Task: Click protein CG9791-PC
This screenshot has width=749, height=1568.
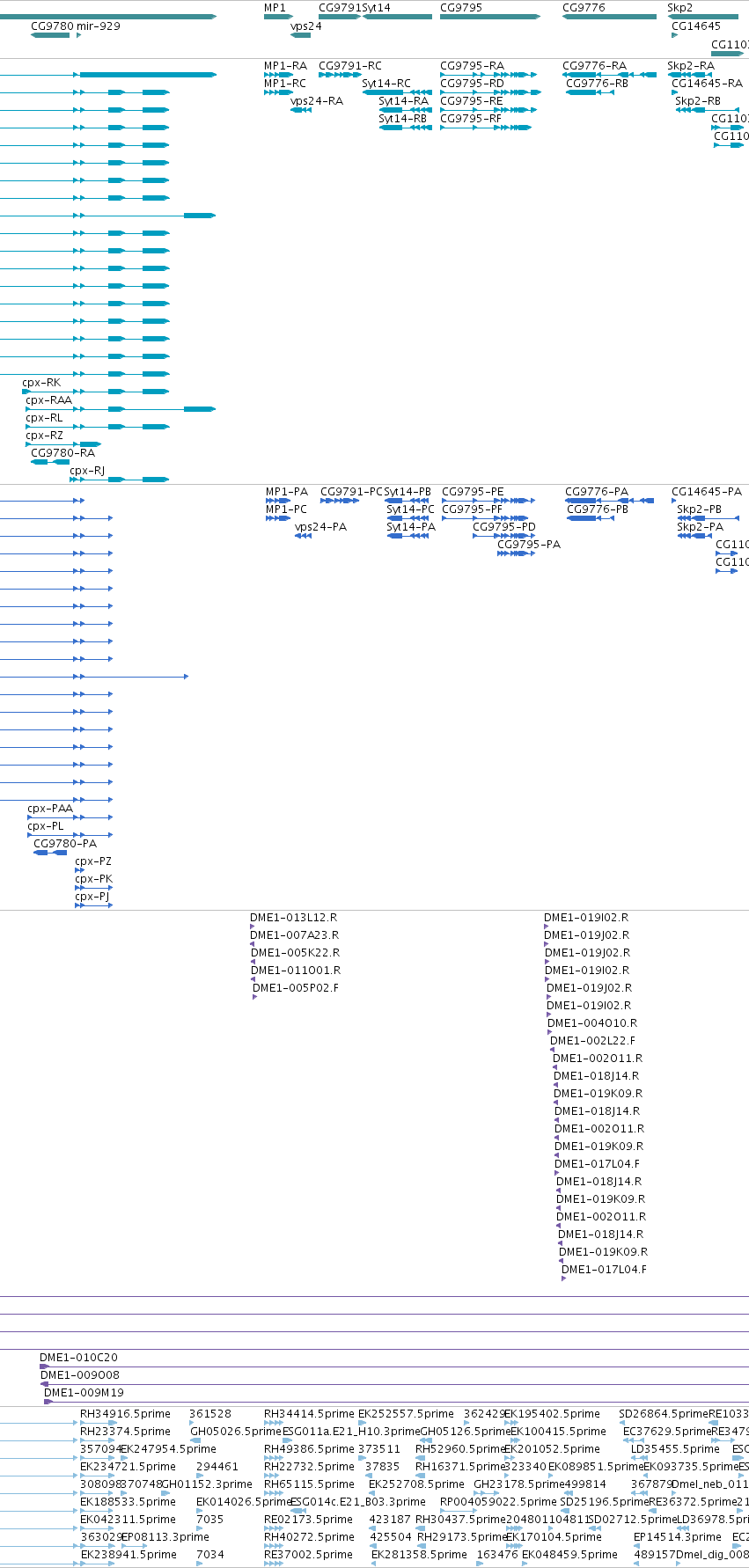Action: tap(352, 492)
